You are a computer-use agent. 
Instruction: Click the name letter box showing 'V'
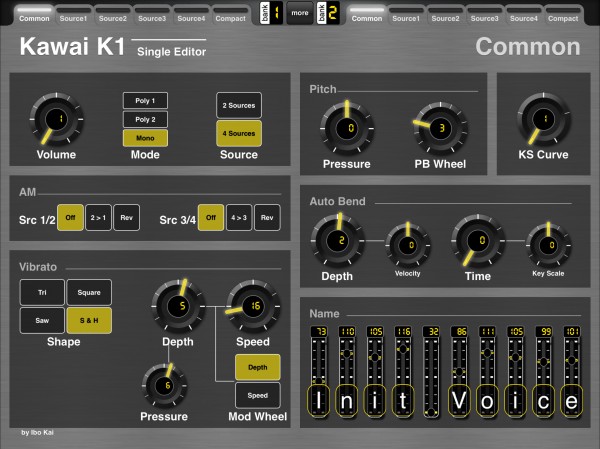pos(459,401)
